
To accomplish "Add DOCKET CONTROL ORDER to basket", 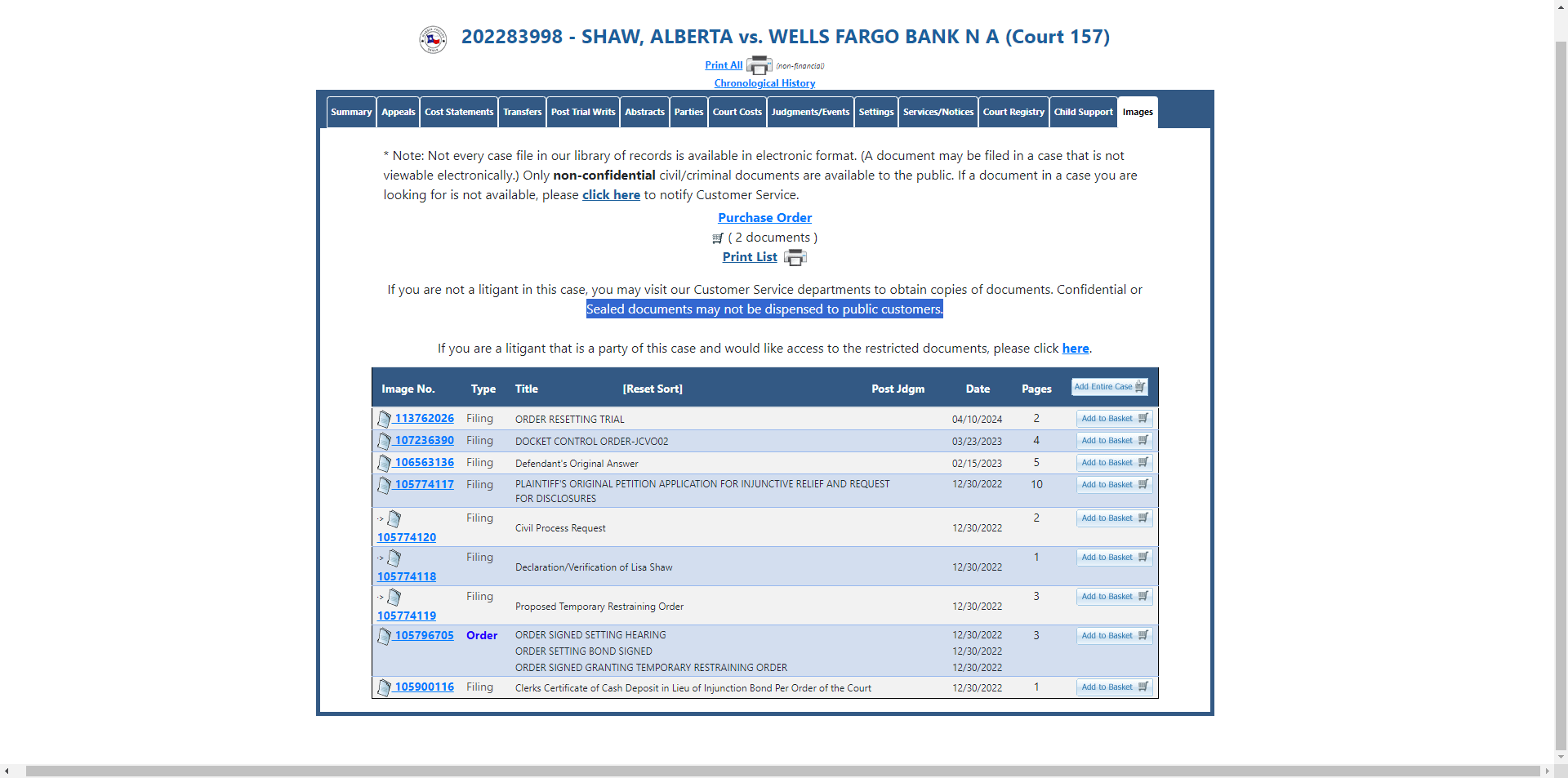I will [1114, 441].
